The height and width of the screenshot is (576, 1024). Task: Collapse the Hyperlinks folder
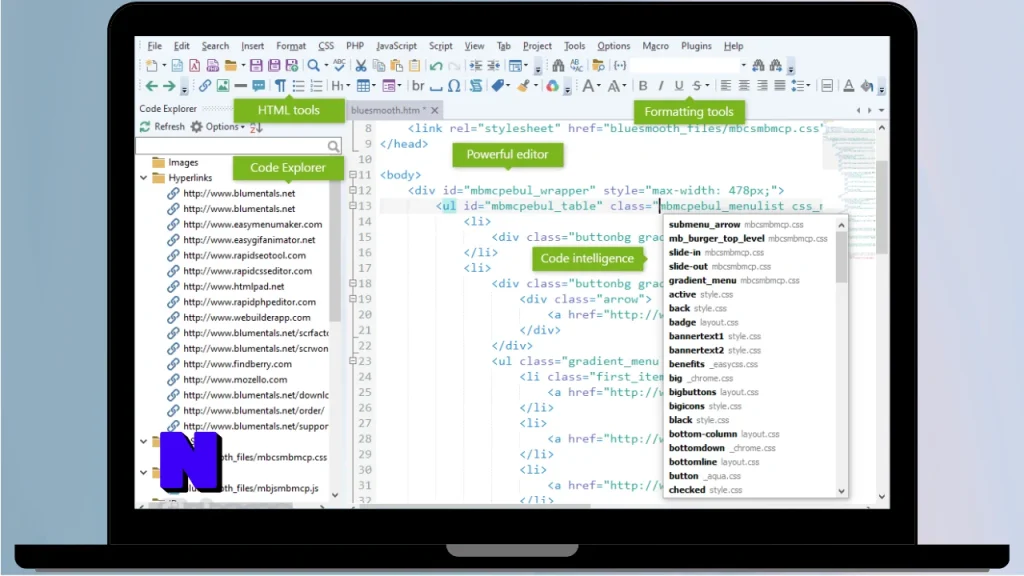pos(144,178)
